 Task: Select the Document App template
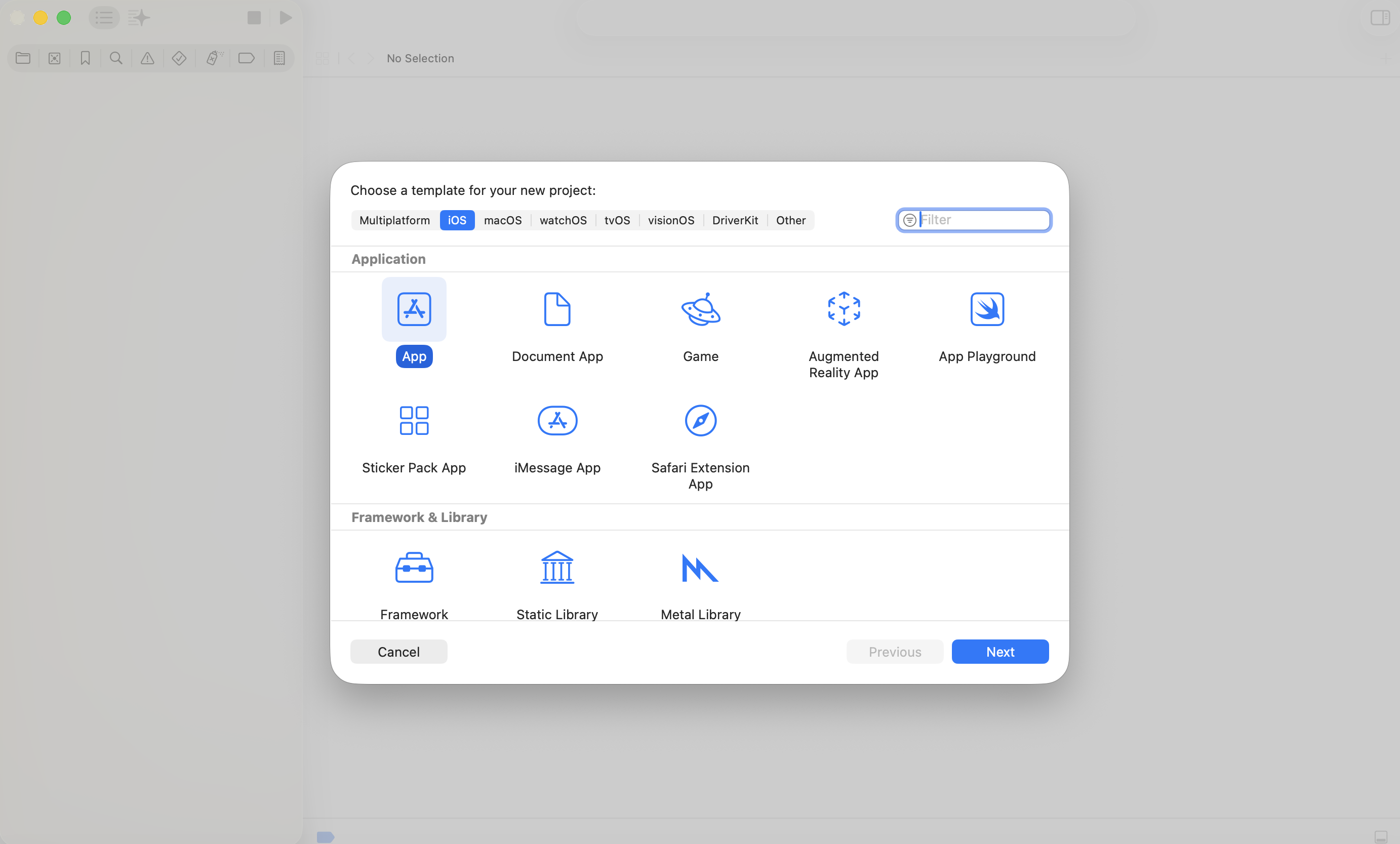click(x=557, y=309)
